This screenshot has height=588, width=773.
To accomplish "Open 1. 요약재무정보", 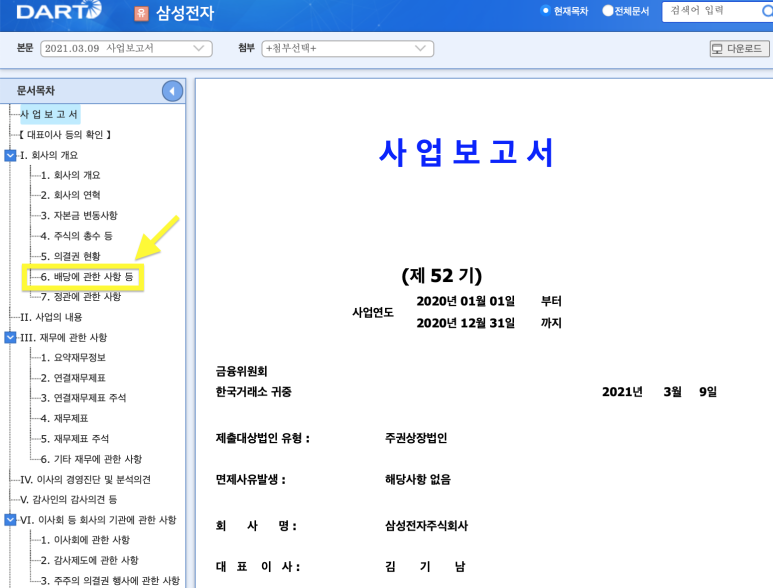I will (73, 358).
